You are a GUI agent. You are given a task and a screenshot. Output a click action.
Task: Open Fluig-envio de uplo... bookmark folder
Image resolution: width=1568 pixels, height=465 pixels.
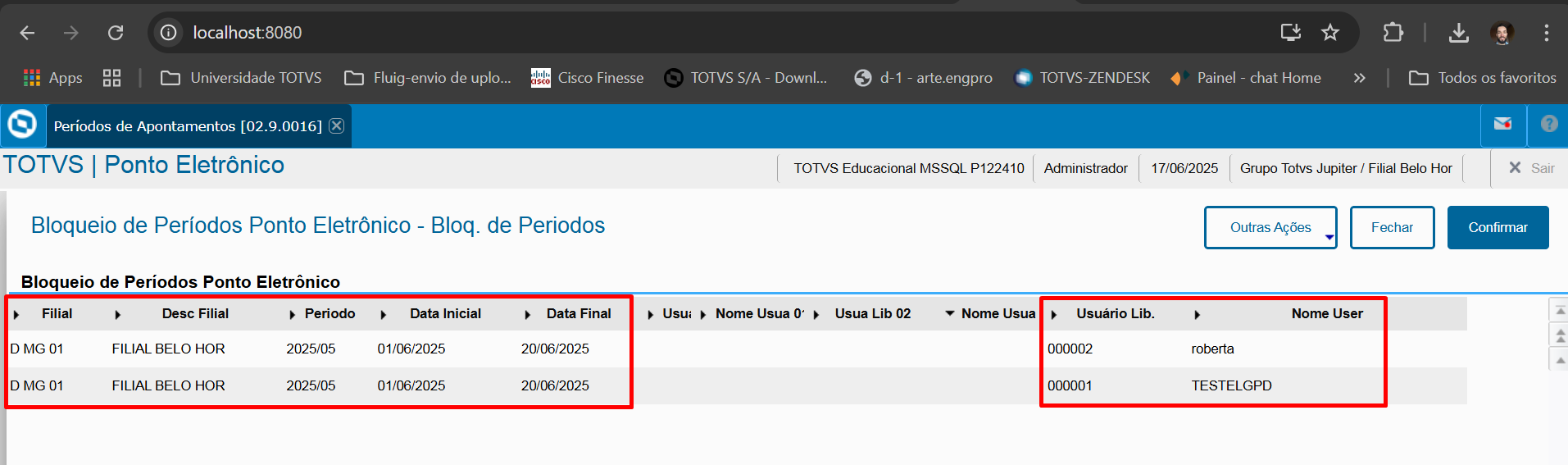427,78
